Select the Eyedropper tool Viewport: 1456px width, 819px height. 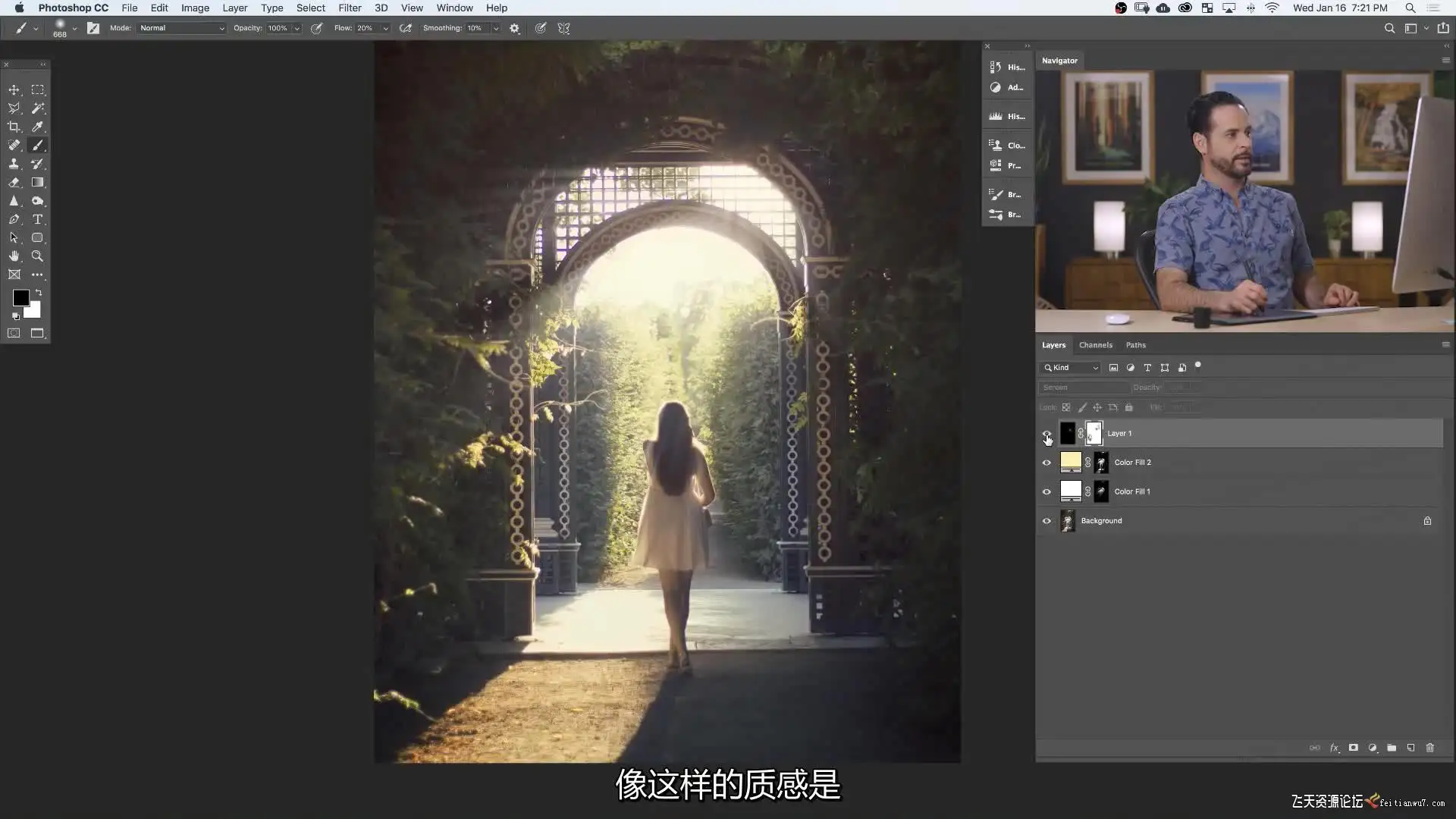tap(37, 127)
